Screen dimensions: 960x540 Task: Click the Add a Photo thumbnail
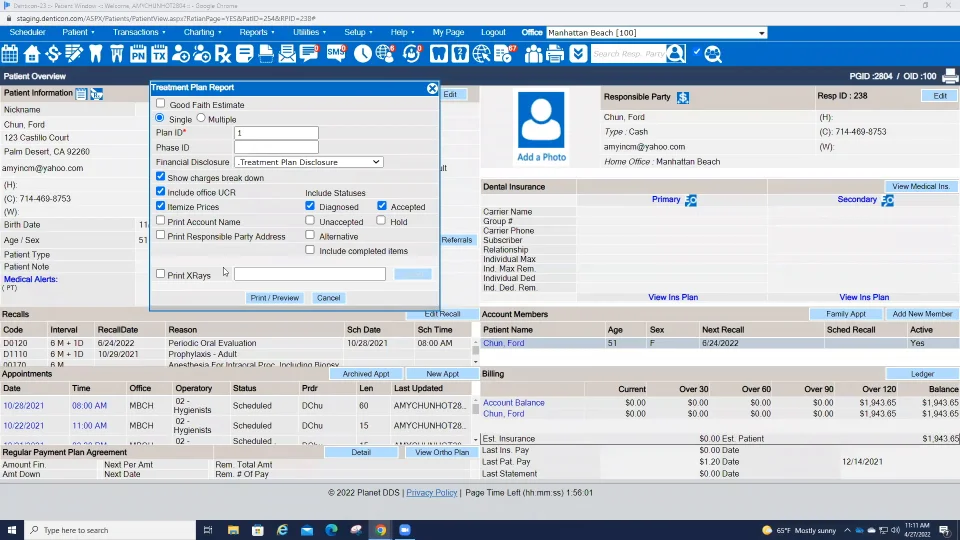(541, 127)
